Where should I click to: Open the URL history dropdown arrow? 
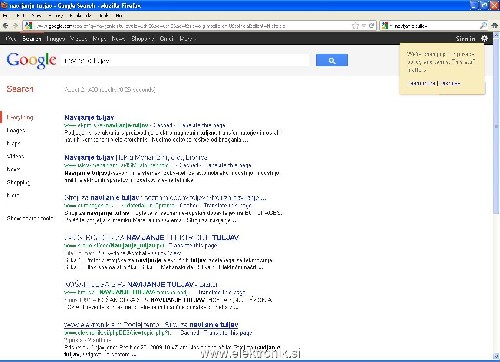(364, 26)
